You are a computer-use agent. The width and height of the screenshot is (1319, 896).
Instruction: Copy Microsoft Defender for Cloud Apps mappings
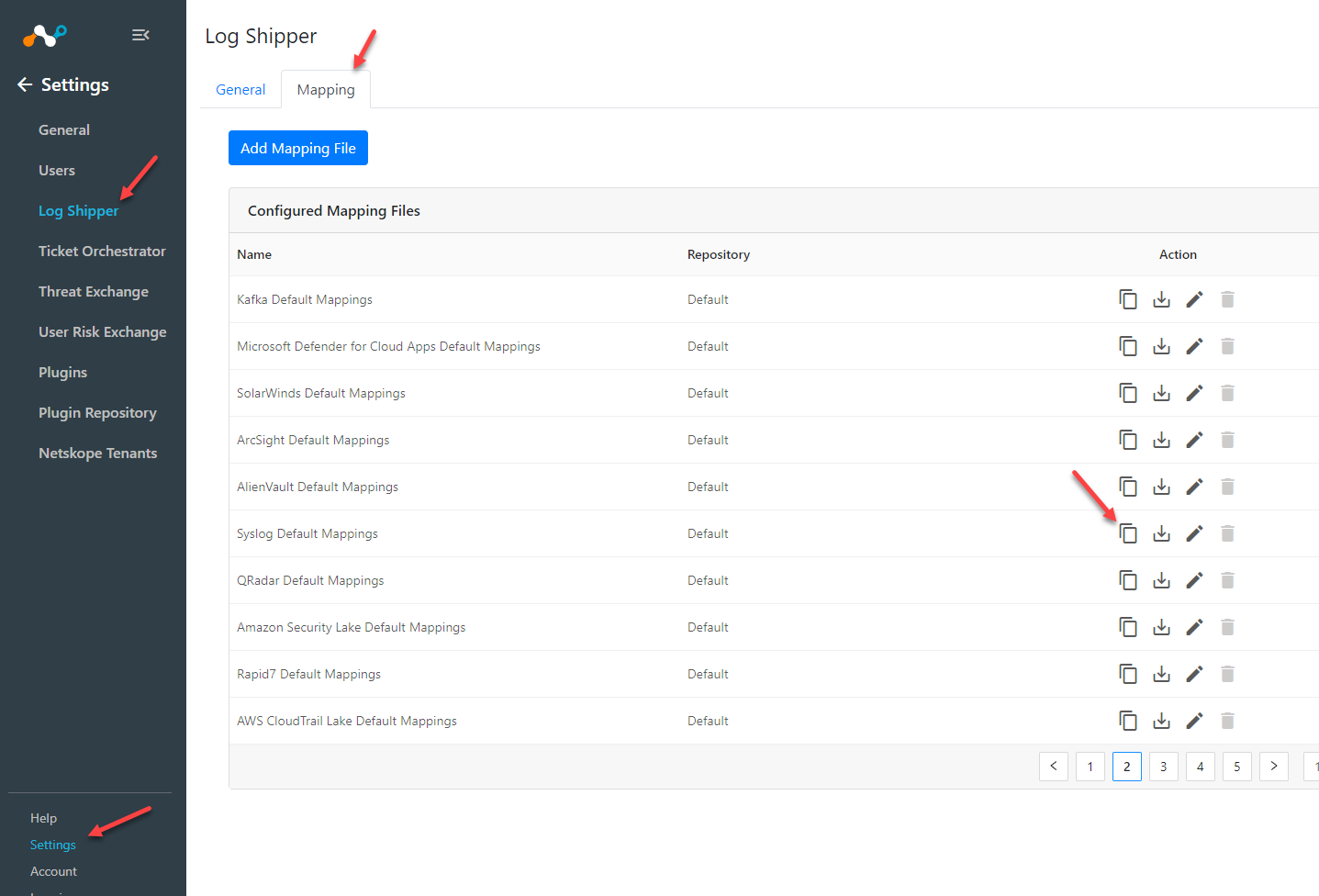1128,346
